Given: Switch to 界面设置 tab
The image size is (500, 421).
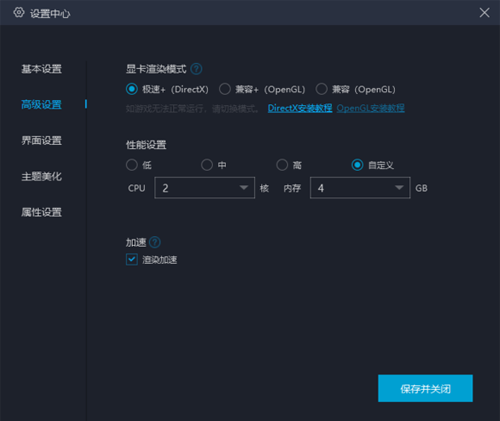Looking at the screenshot, I should (x=41, y=140).
